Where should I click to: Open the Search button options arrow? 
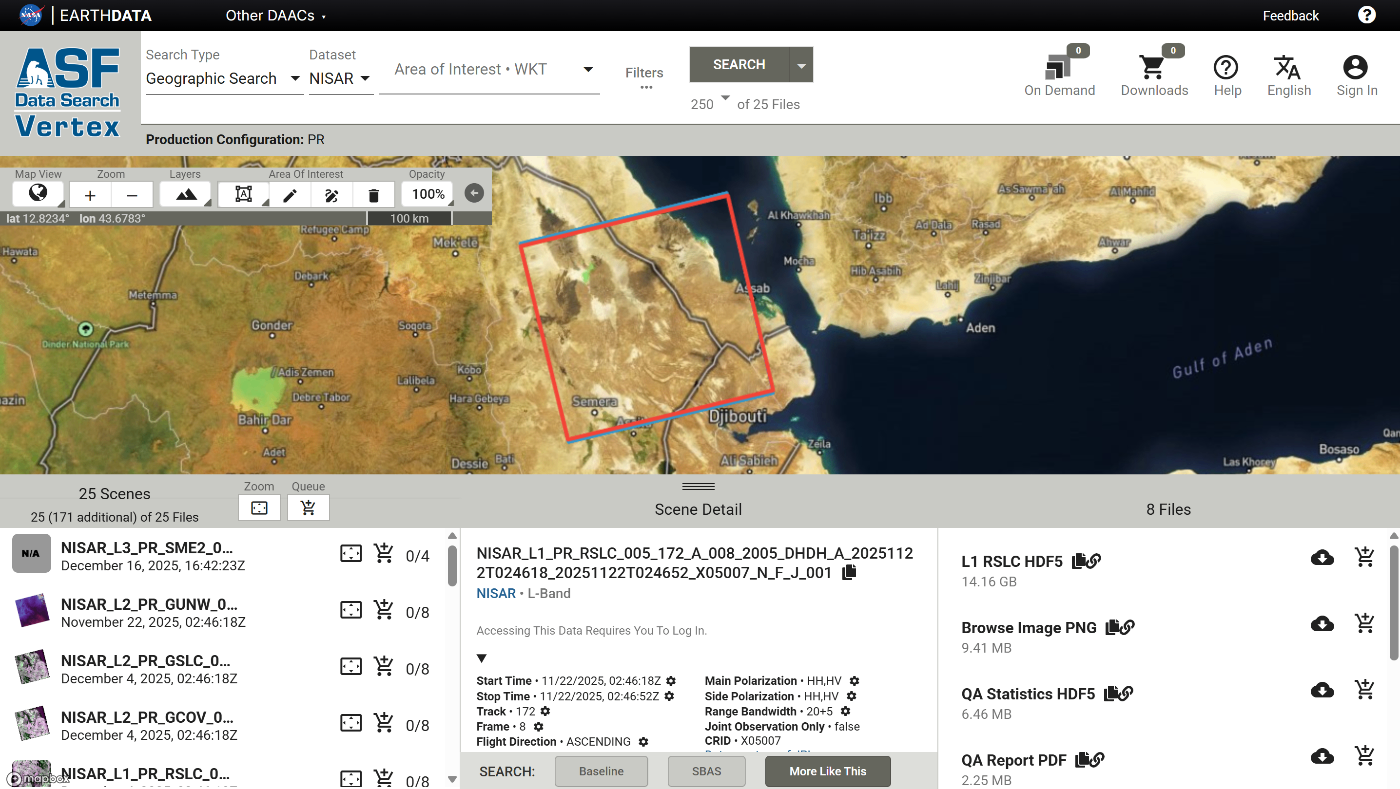coord(801,65)
